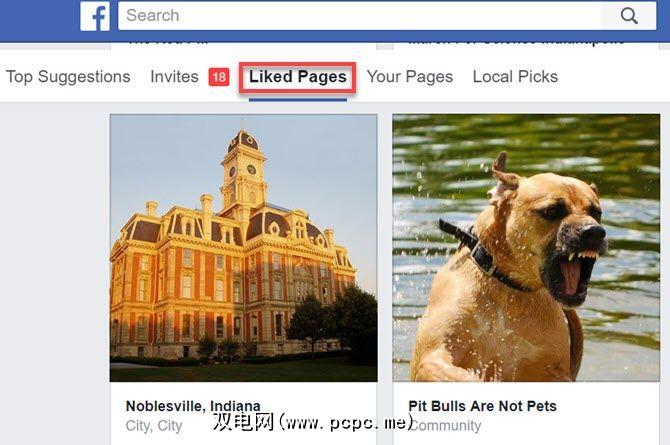Screen dimensions: 670x445
Task: Focus the Search input field
Action: click(360, 16)
